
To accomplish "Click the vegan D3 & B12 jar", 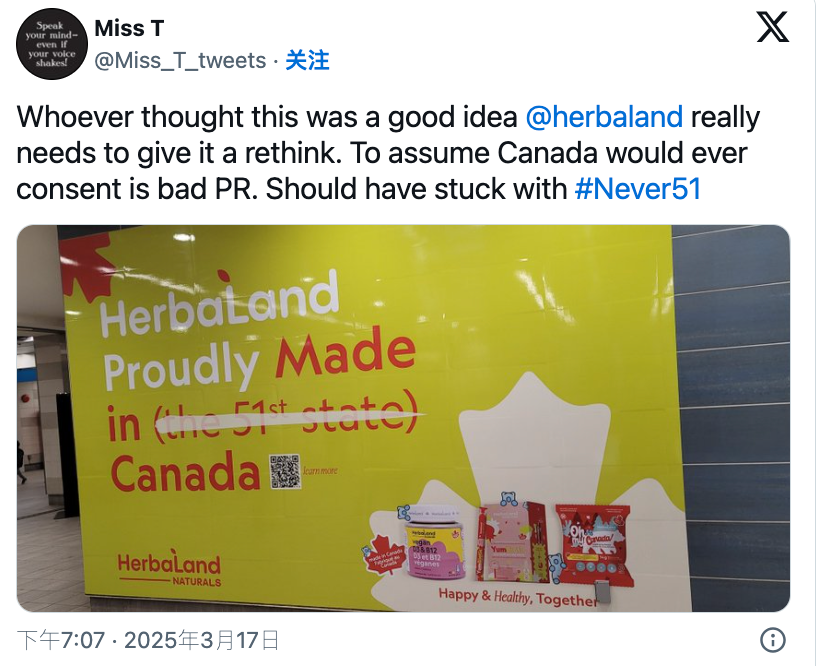I will (x=433, y=544).
